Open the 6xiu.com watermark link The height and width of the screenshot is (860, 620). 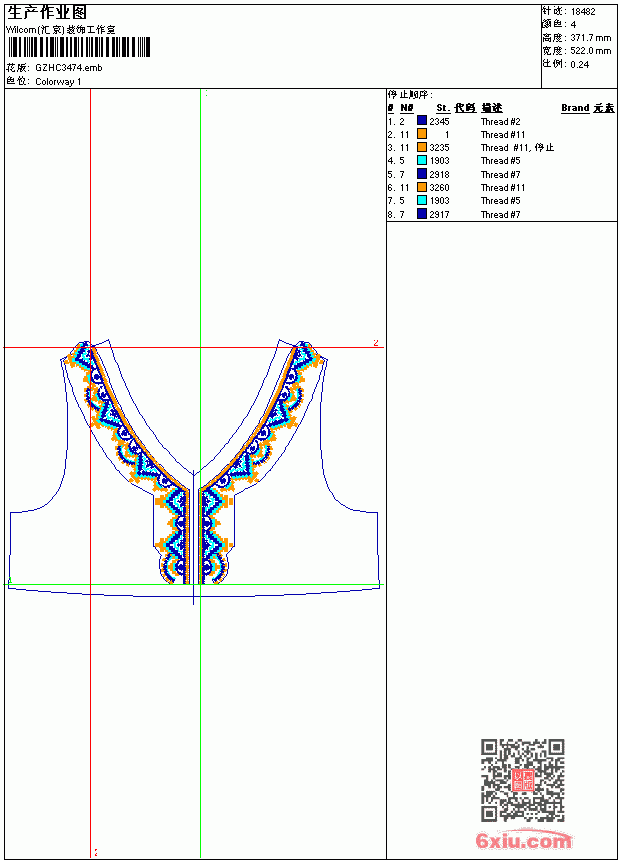click(523, 840)
